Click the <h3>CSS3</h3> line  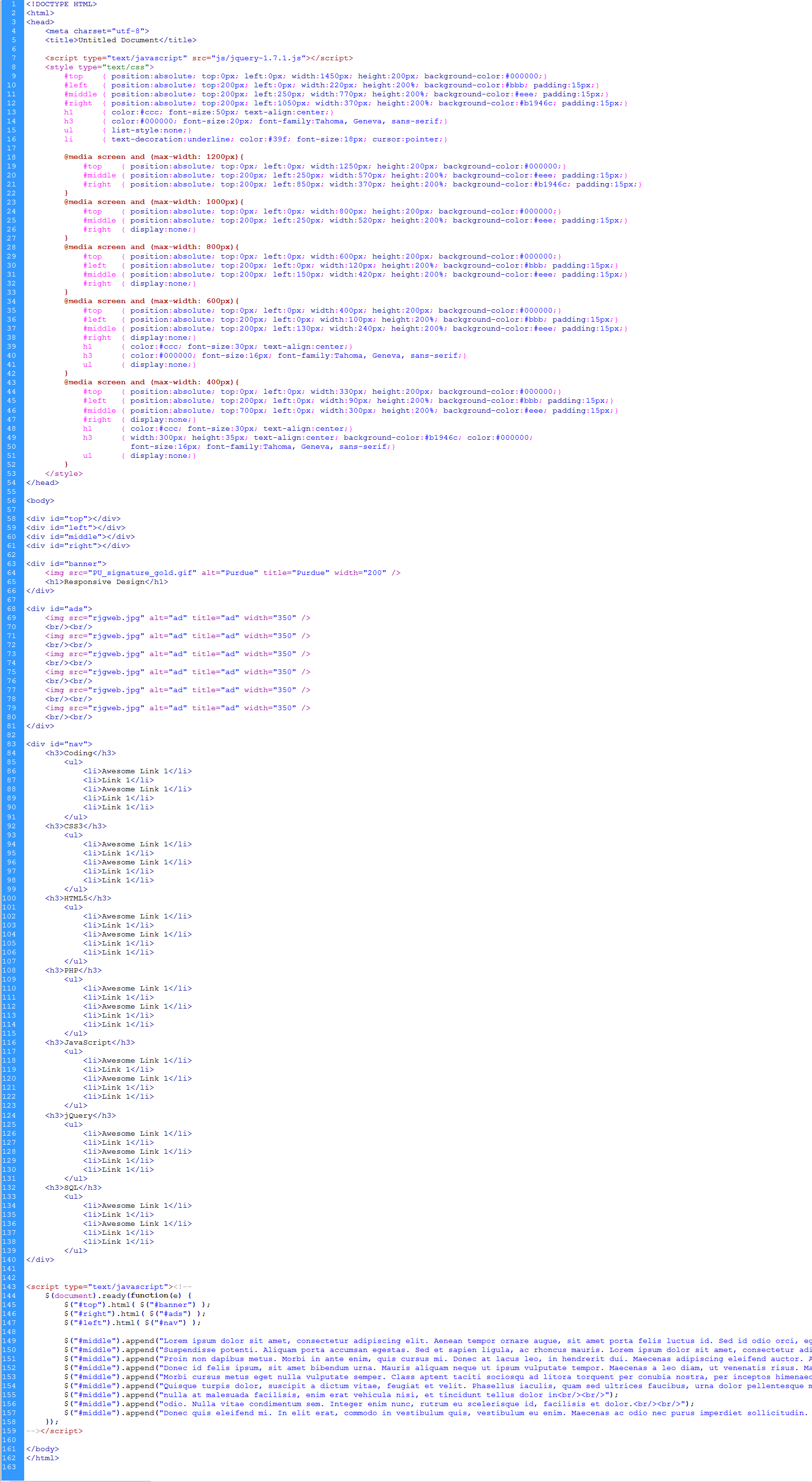[76, 826]
